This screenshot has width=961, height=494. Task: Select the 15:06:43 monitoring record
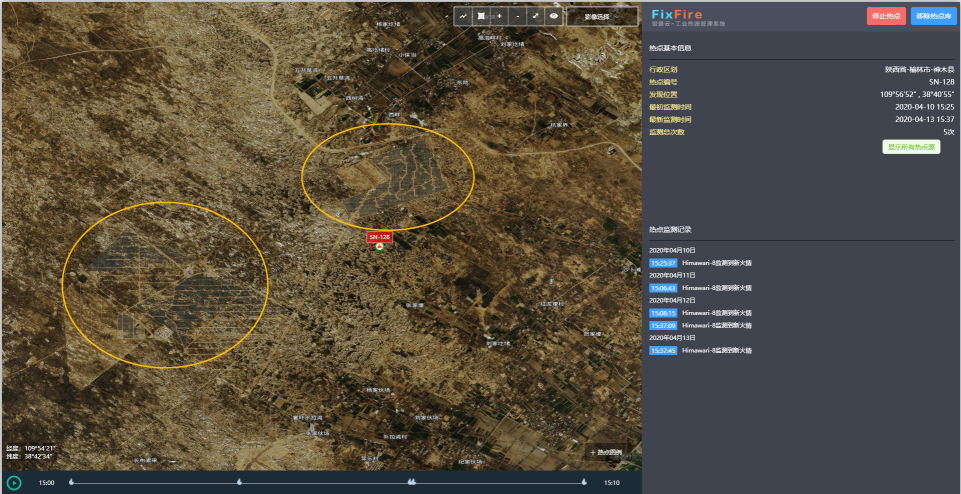(x=663, y=288)
